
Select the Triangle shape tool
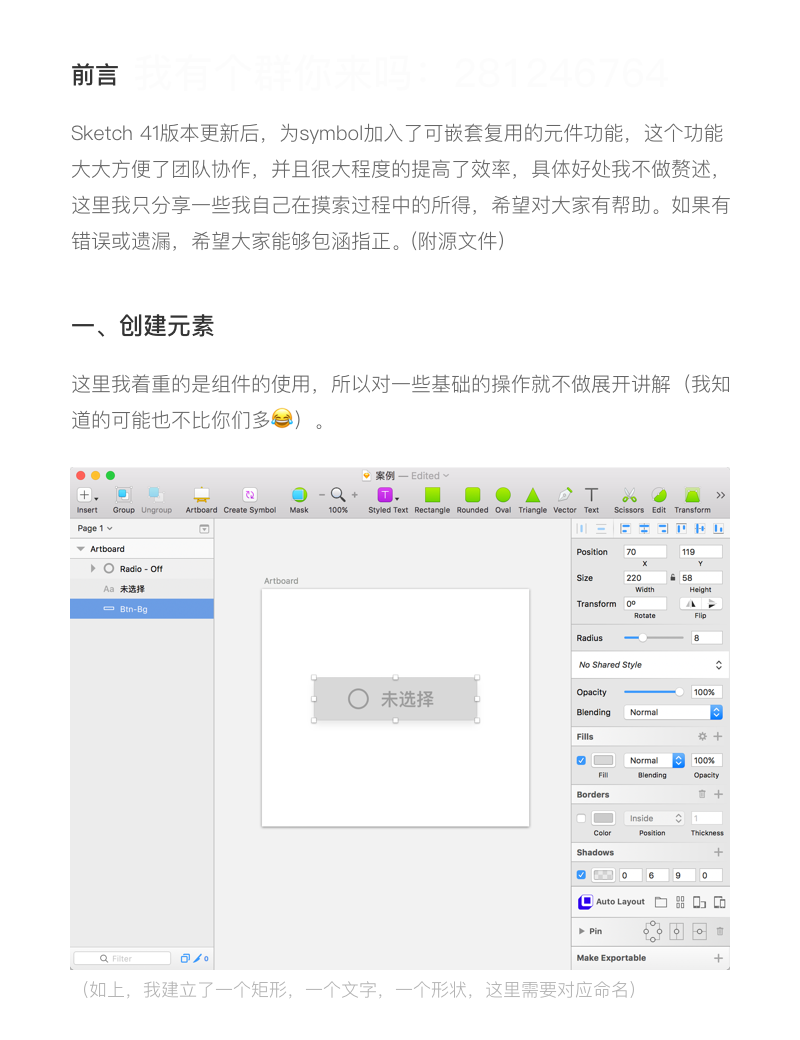point(533,495)
